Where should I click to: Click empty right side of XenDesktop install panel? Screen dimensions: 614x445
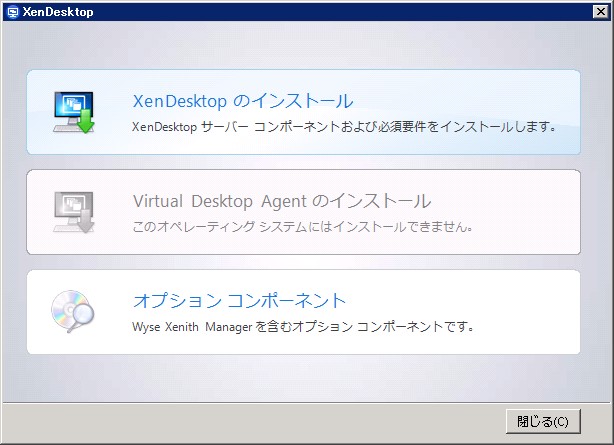point(500,95)
